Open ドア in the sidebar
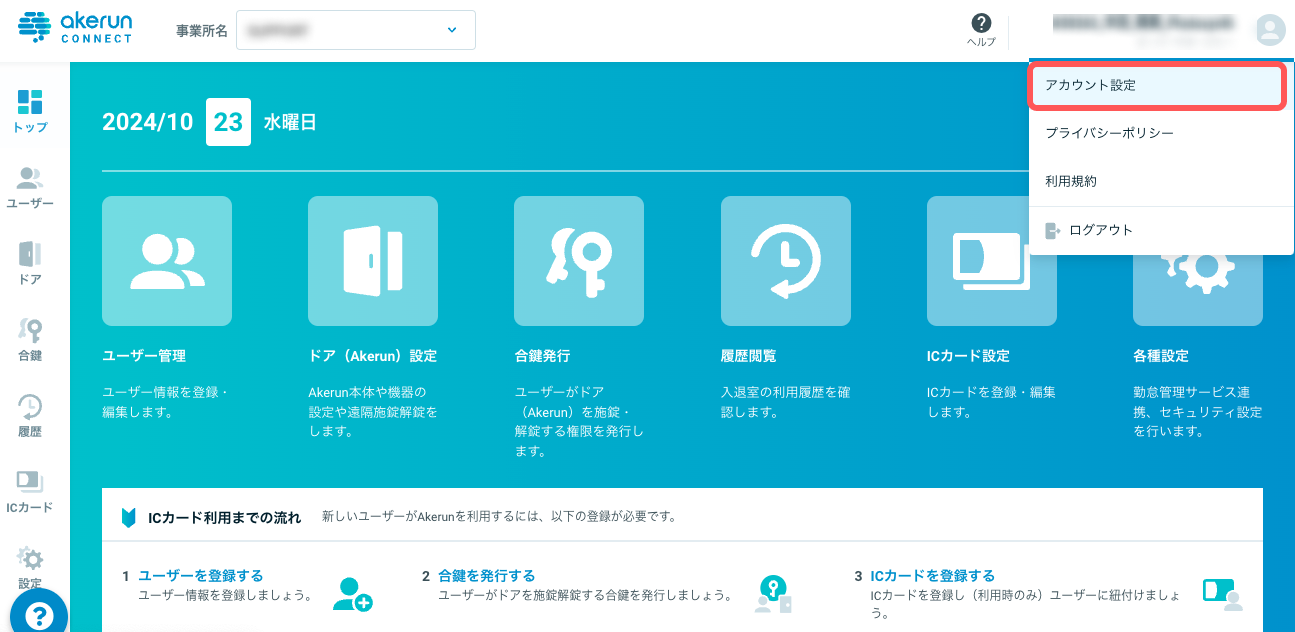This screenshot has width=1295, height=632. [30, 263]
